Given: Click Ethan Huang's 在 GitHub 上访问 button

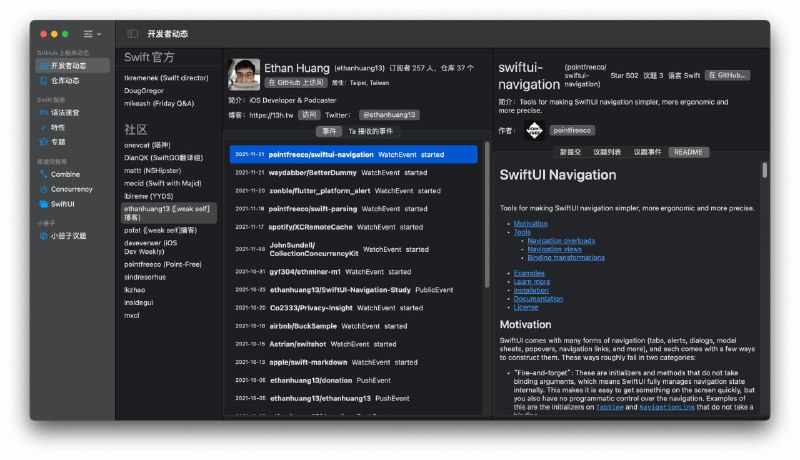Looking at the screenshot, I should [296, 83].
